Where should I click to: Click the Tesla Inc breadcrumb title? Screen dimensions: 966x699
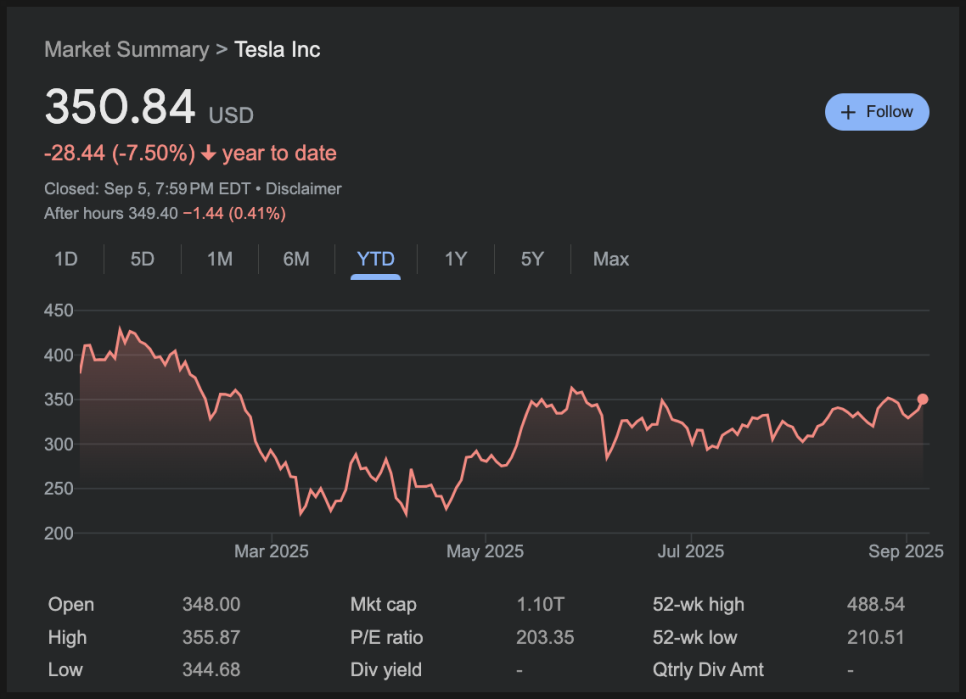tap(277, 49)
